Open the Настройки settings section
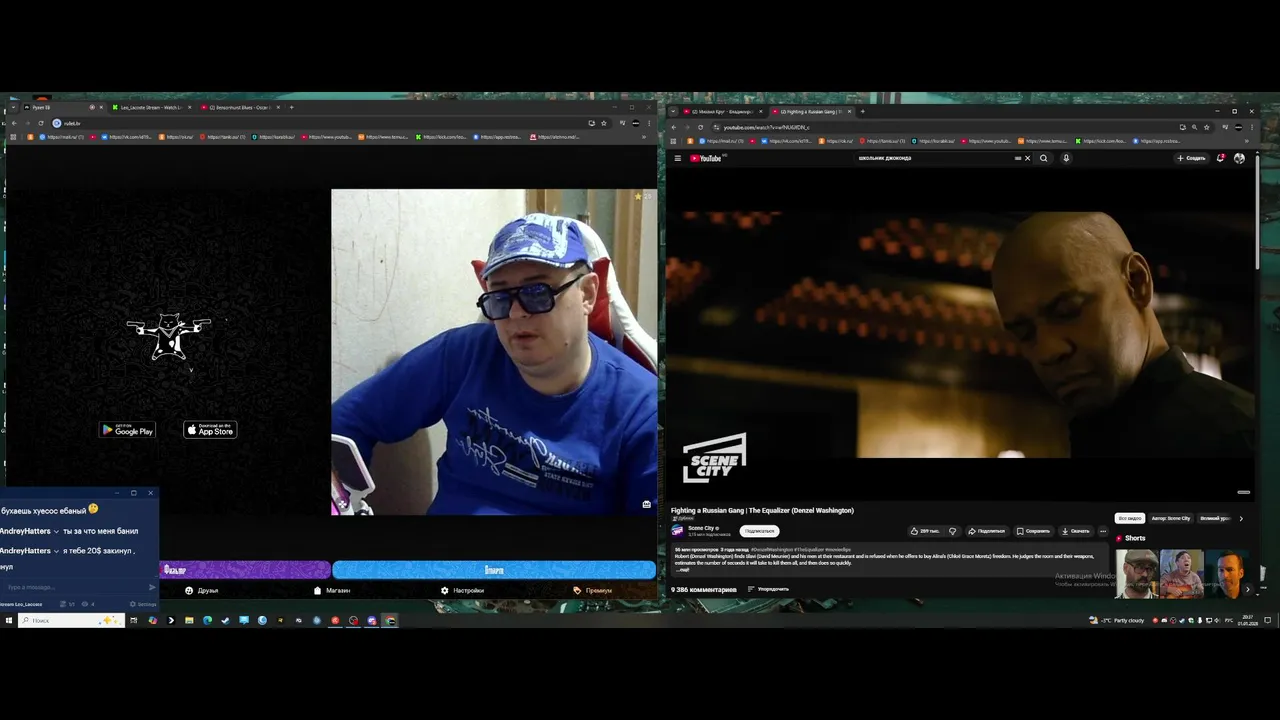 click(462, 591)
